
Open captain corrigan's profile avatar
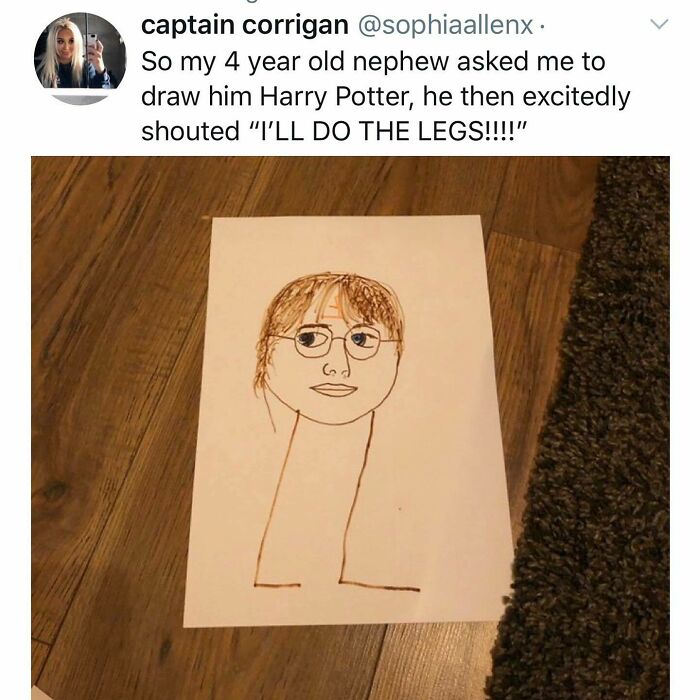[x=80, y=58]
